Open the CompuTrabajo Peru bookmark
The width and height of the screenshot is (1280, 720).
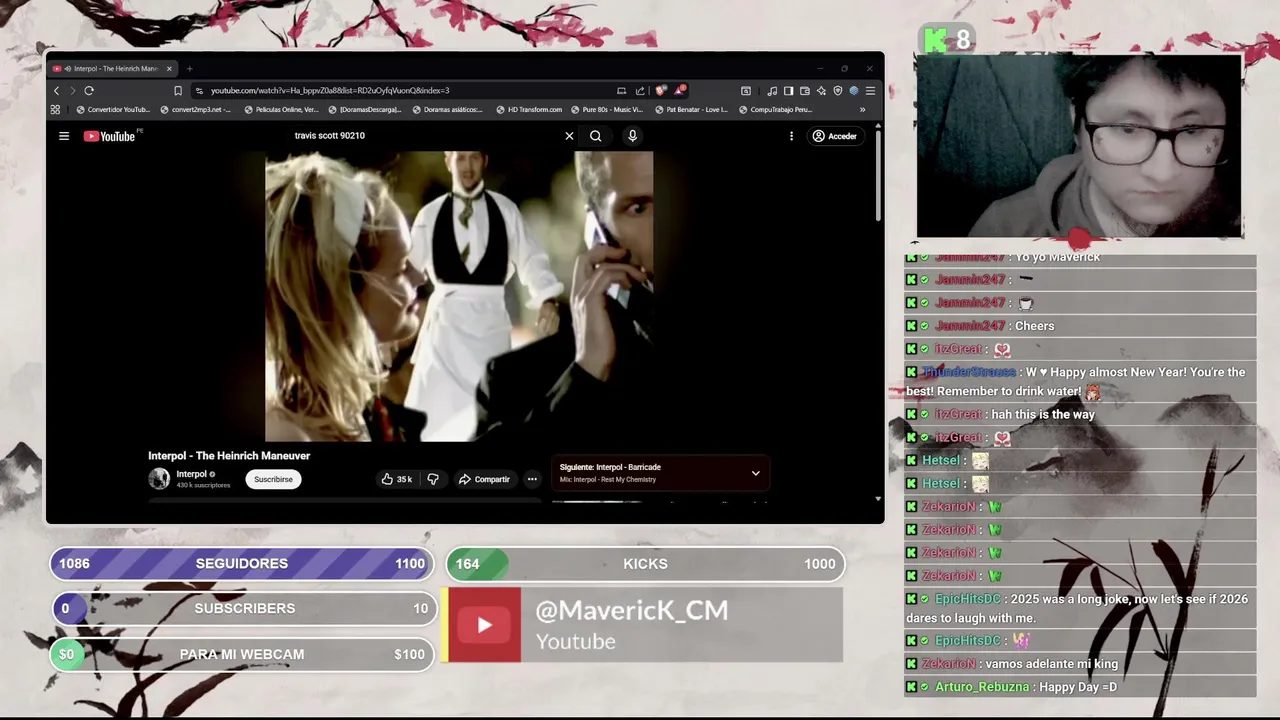click(x=775, y=110)
